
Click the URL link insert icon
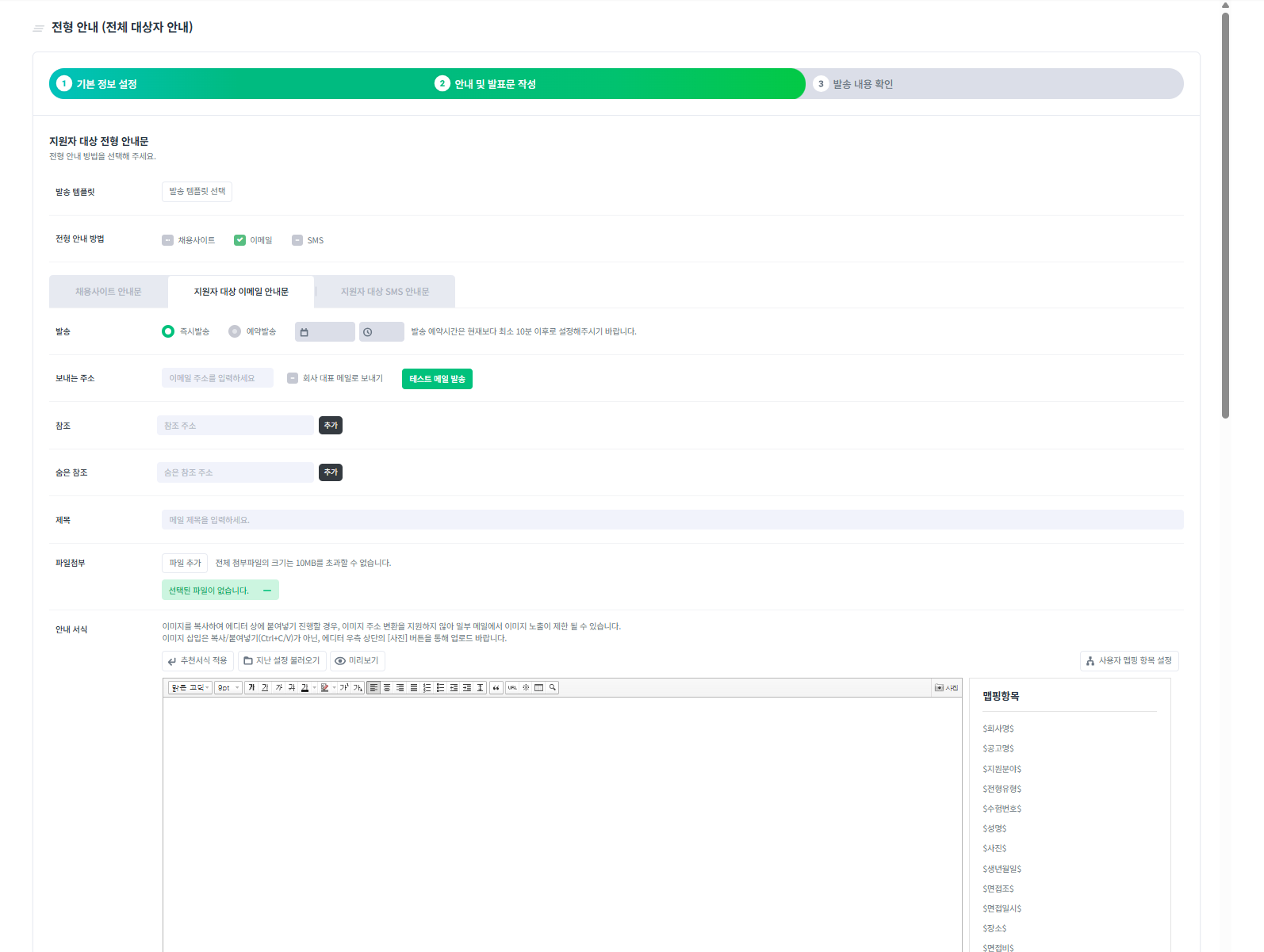tap(512, 688)
